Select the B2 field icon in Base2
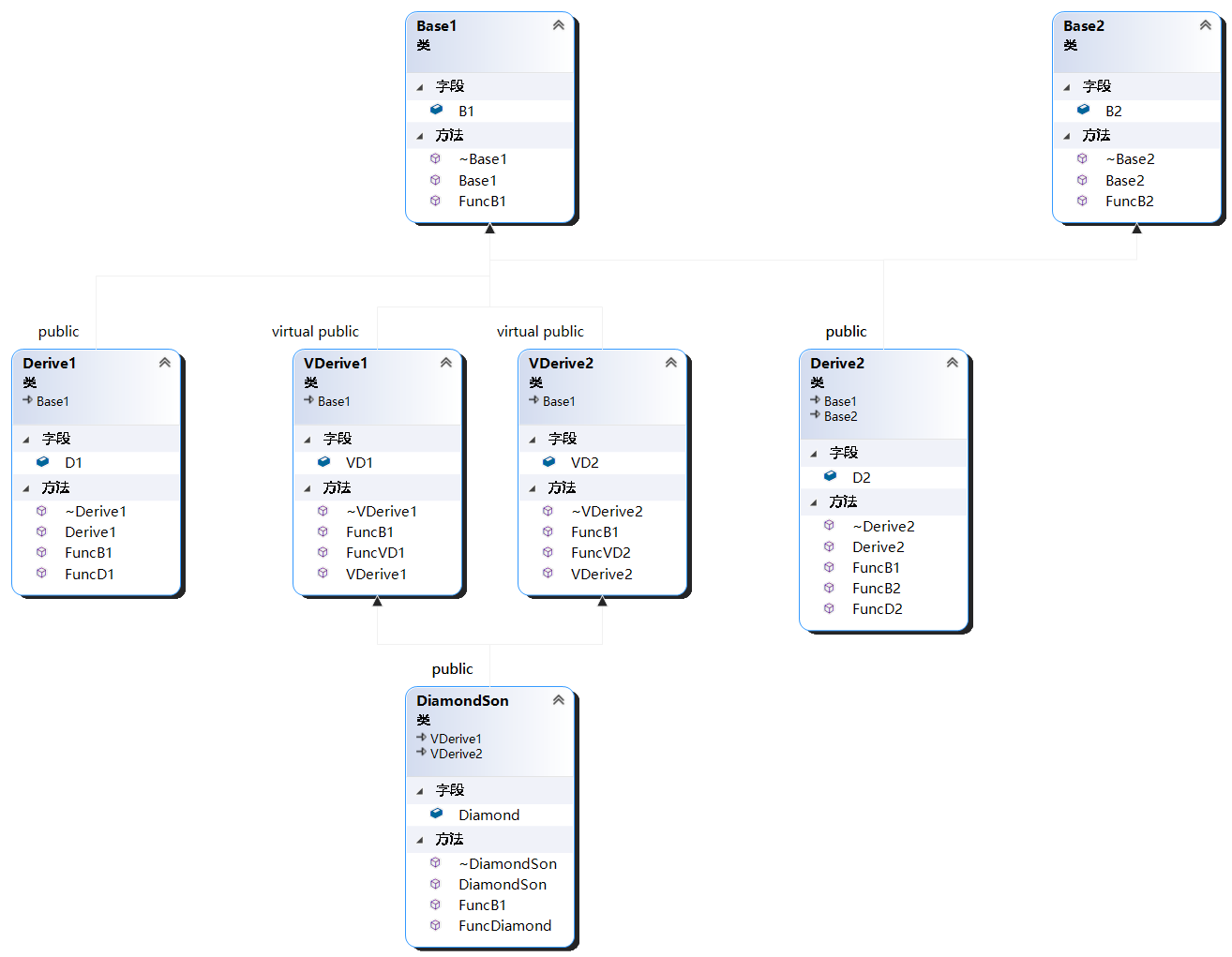 (x=1083, y=110)
